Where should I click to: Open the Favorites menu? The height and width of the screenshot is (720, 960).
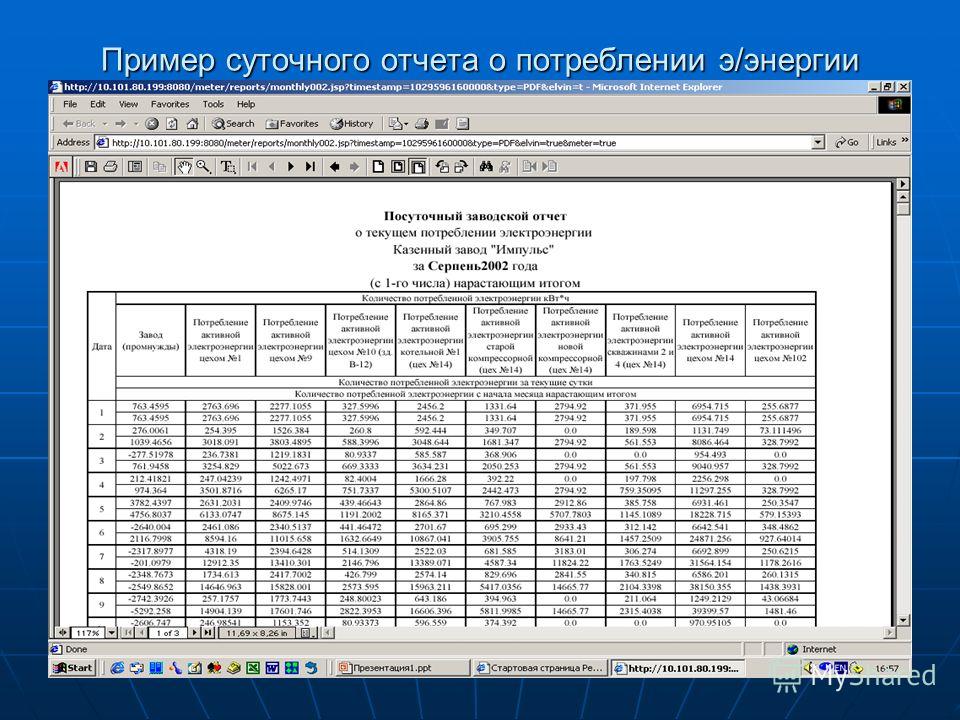170,104
